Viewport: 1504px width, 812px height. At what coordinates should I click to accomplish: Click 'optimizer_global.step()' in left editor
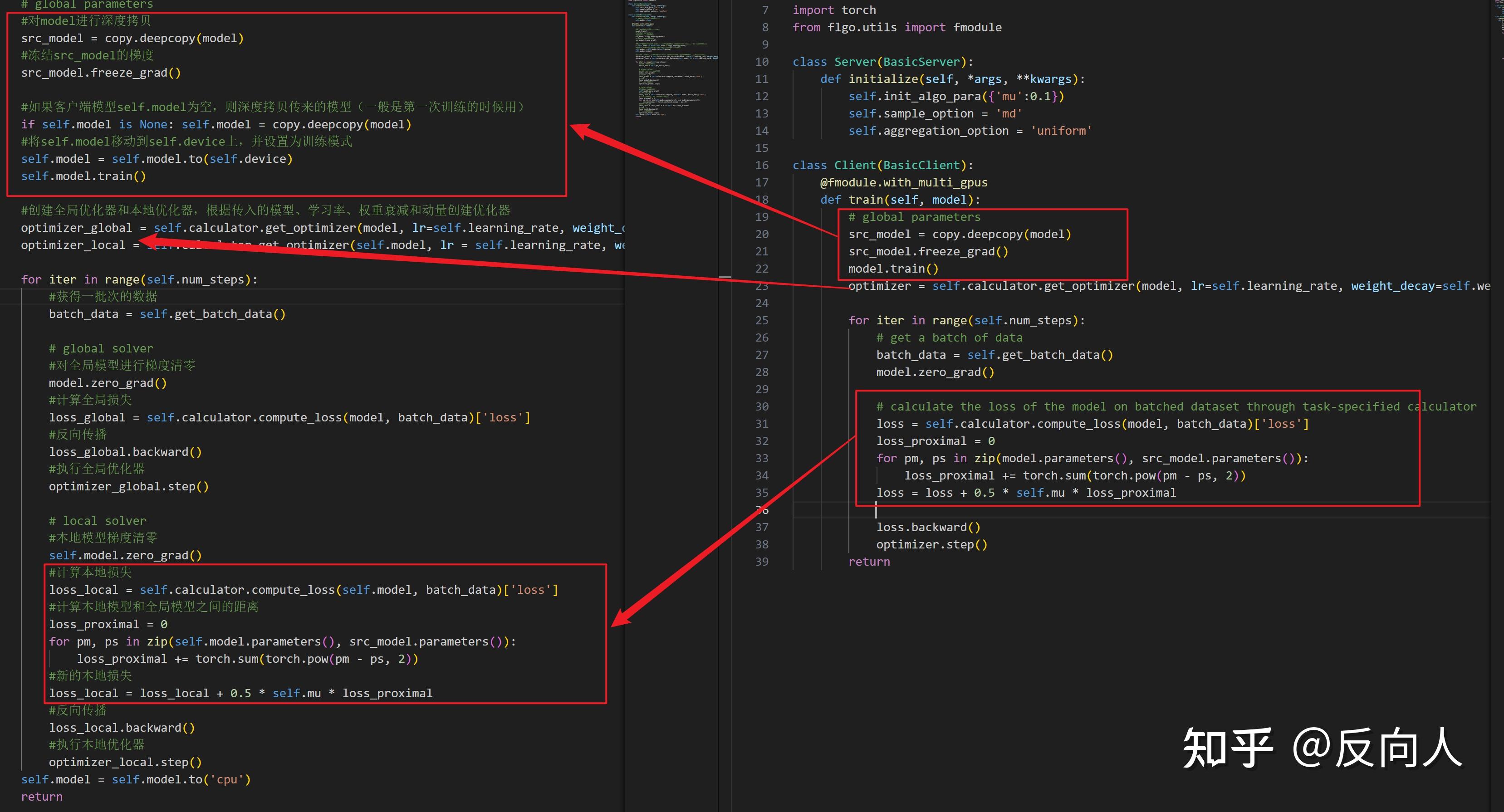point(128,486)
